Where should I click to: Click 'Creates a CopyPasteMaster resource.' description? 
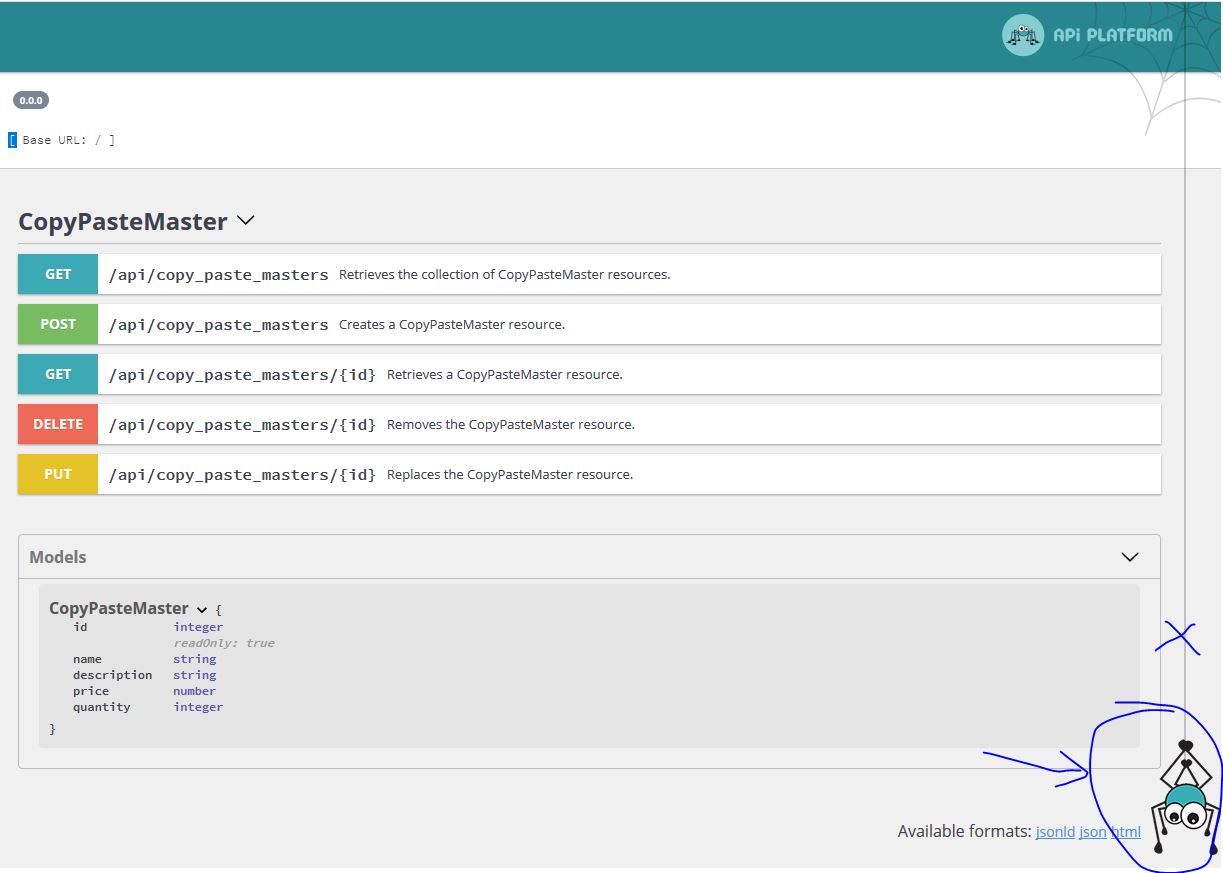point(452,324)
